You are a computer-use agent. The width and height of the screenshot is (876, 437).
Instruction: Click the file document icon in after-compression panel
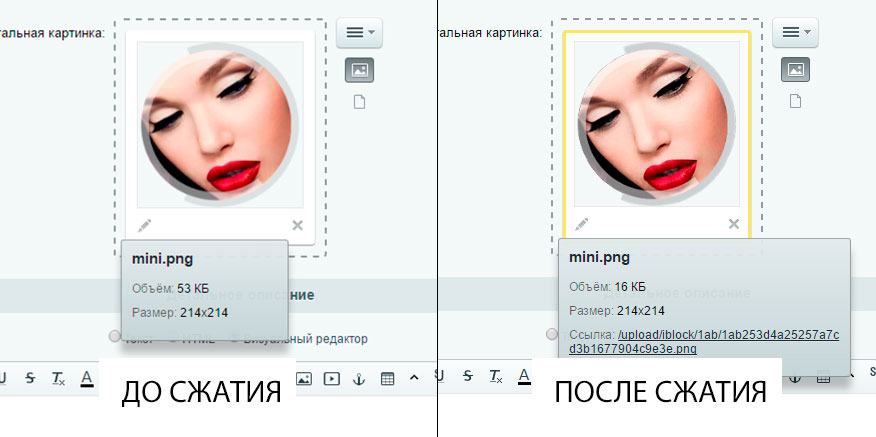(795, 102)
